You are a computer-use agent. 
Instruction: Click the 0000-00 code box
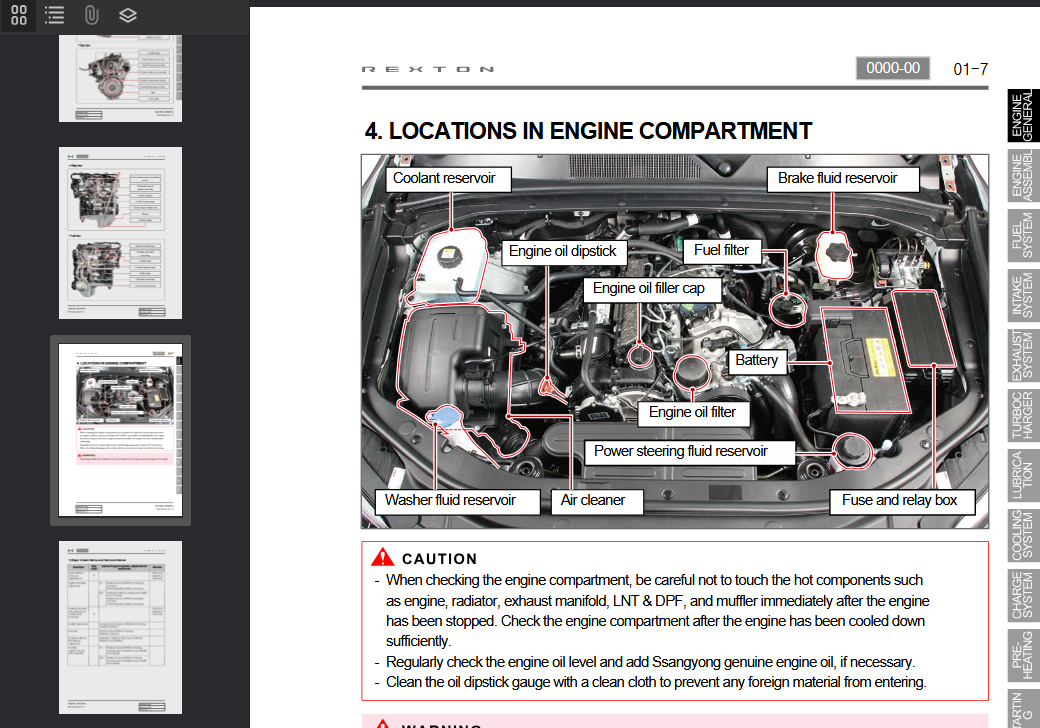[893, 68]
